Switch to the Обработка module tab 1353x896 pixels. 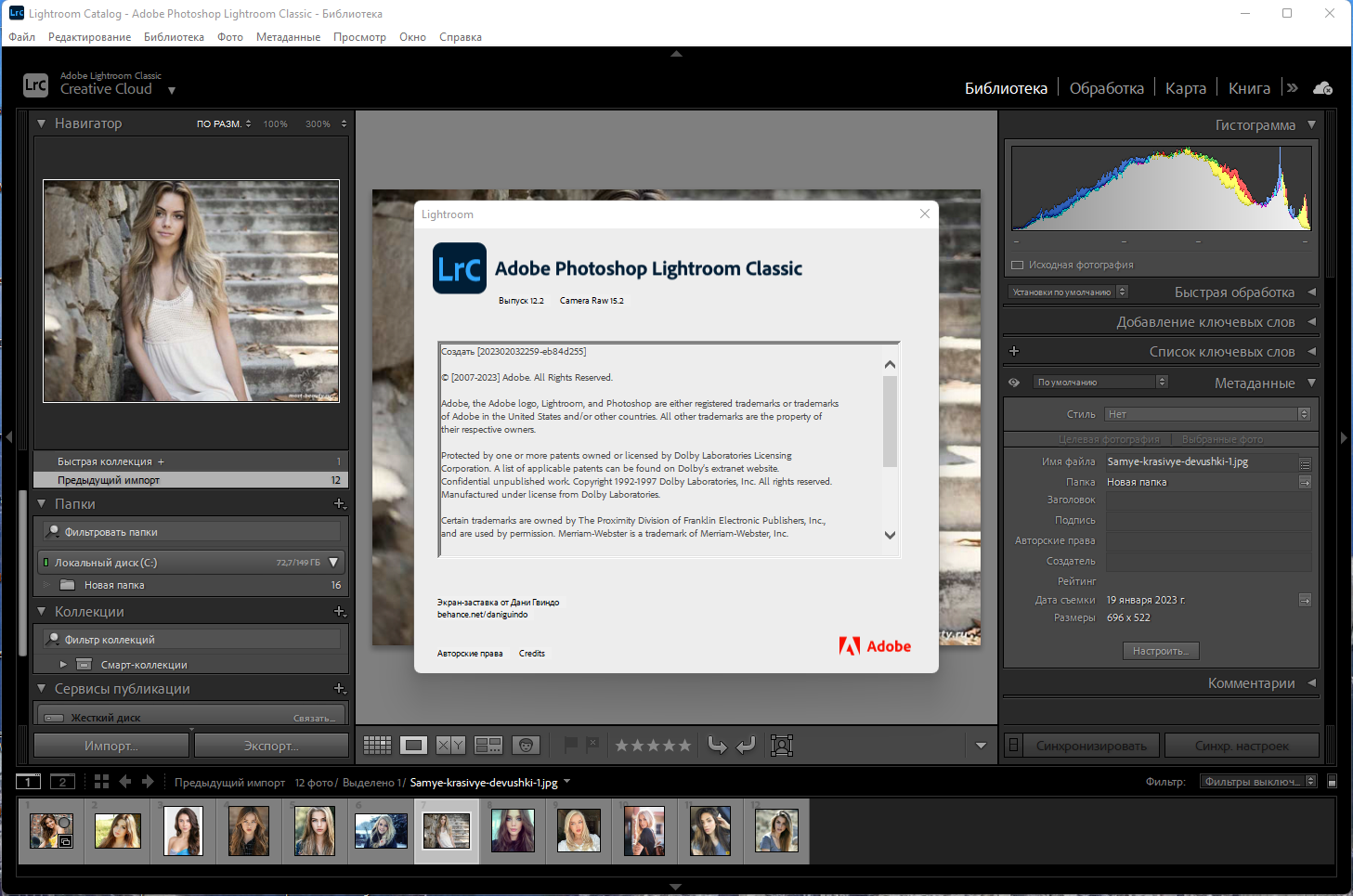[x=1107, y=88]
